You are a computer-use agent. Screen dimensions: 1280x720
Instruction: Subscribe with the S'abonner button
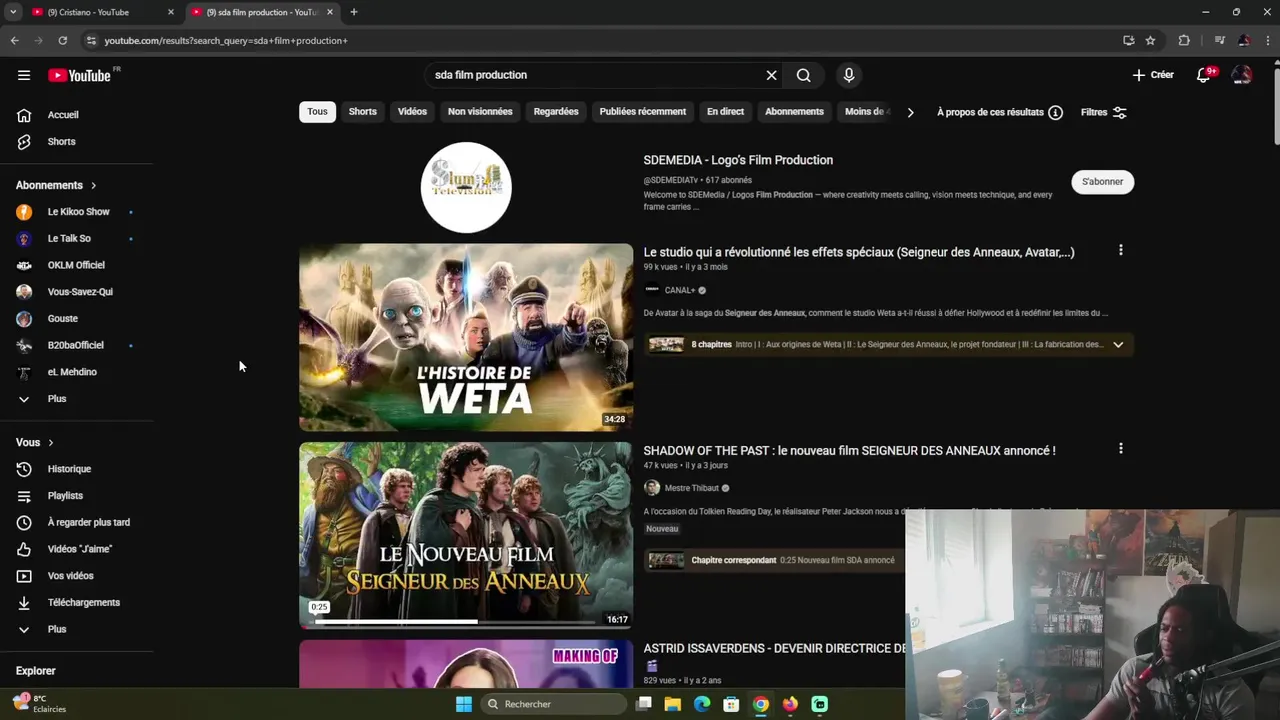(x=1102, y=182)
